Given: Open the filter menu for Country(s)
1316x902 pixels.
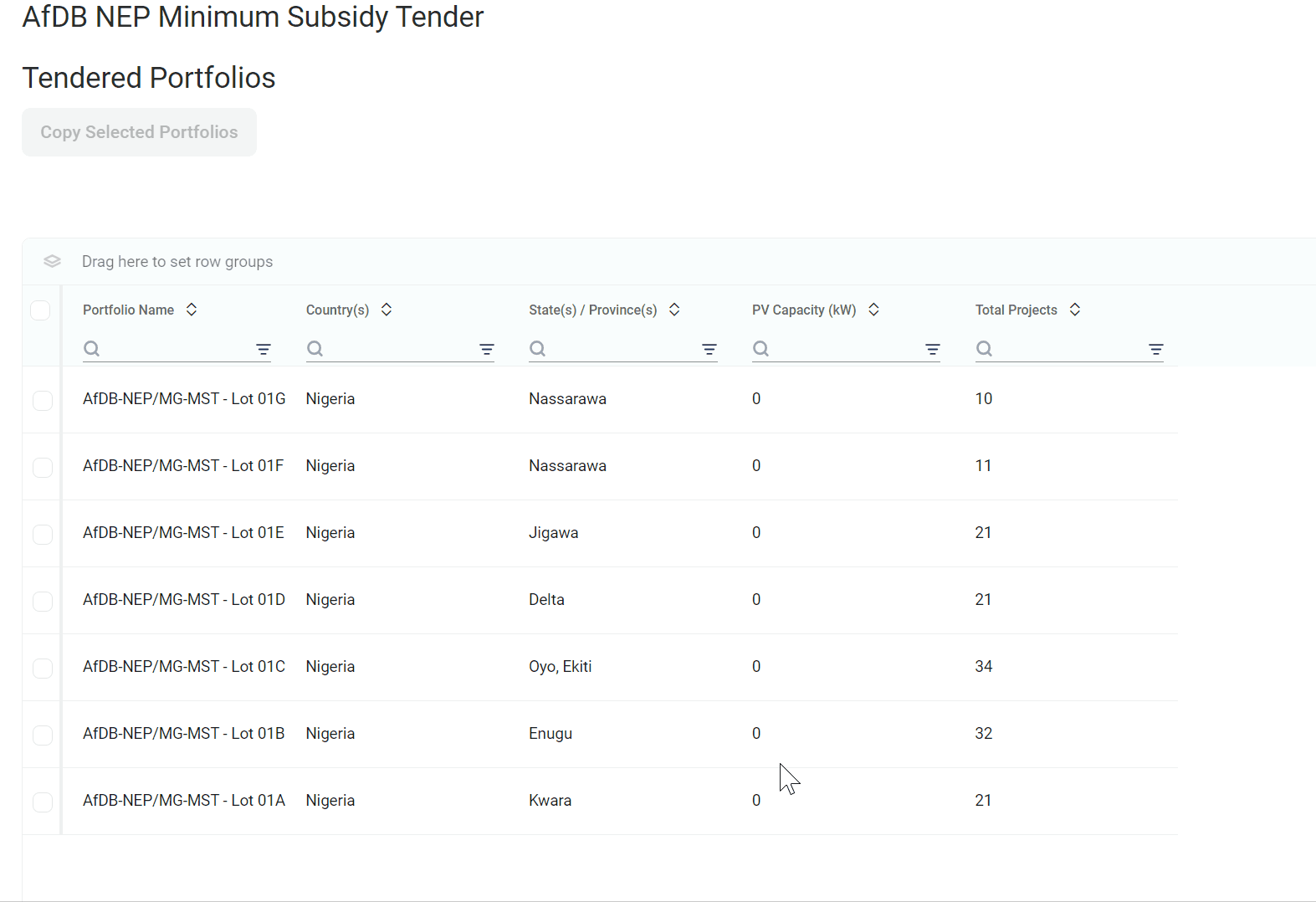Looking at the screenshot, I should 487,350.
